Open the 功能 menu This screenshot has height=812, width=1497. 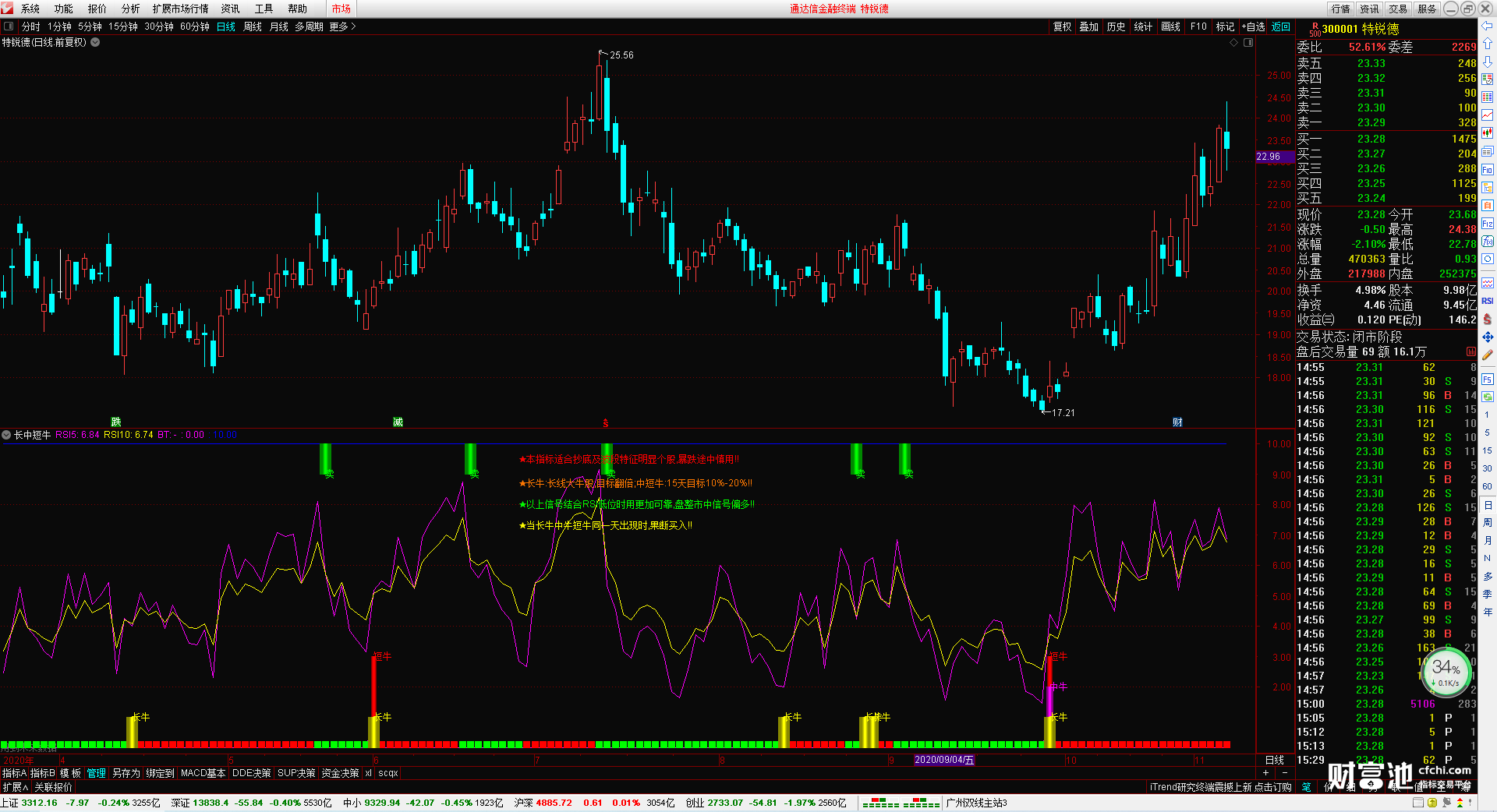[x=64, y=9]
